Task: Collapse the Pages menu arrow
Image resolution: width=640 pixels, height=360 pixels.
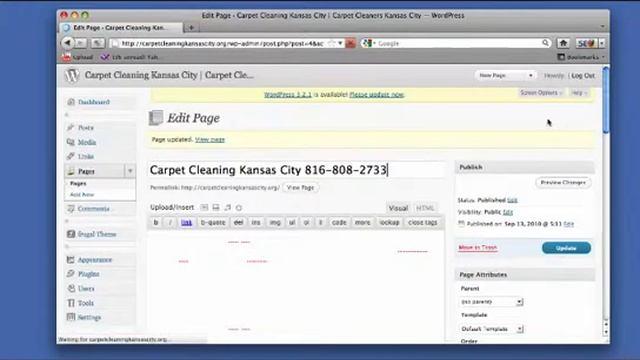Action: click(x=130, y=171)
